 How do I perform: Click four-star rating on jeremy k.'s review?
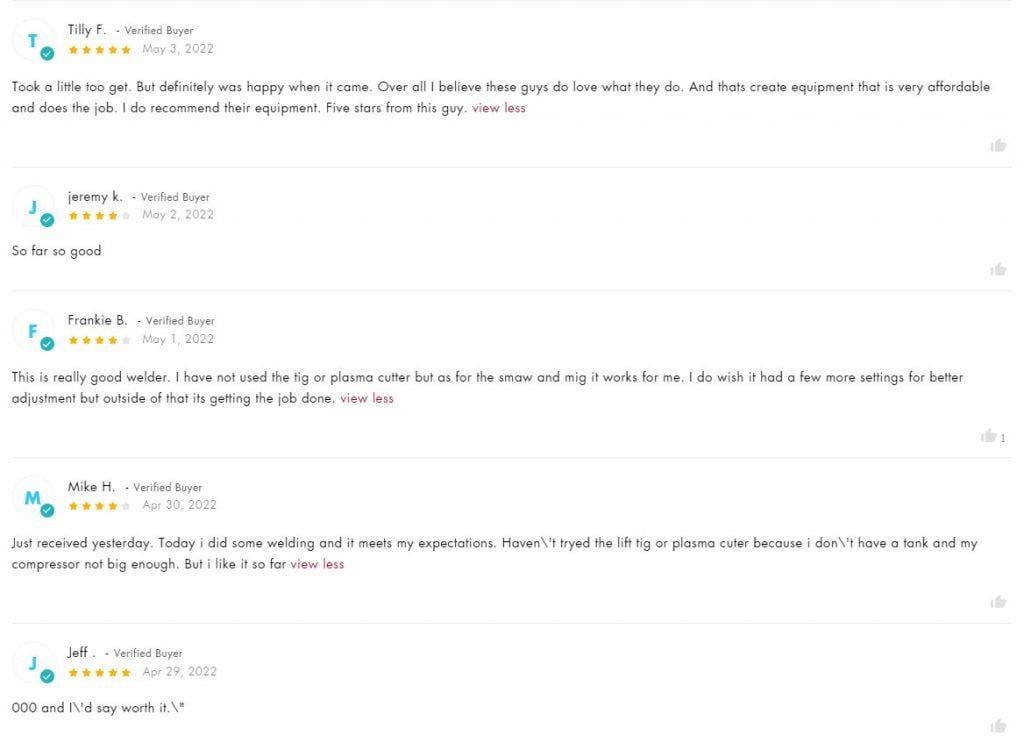(99, 215)
